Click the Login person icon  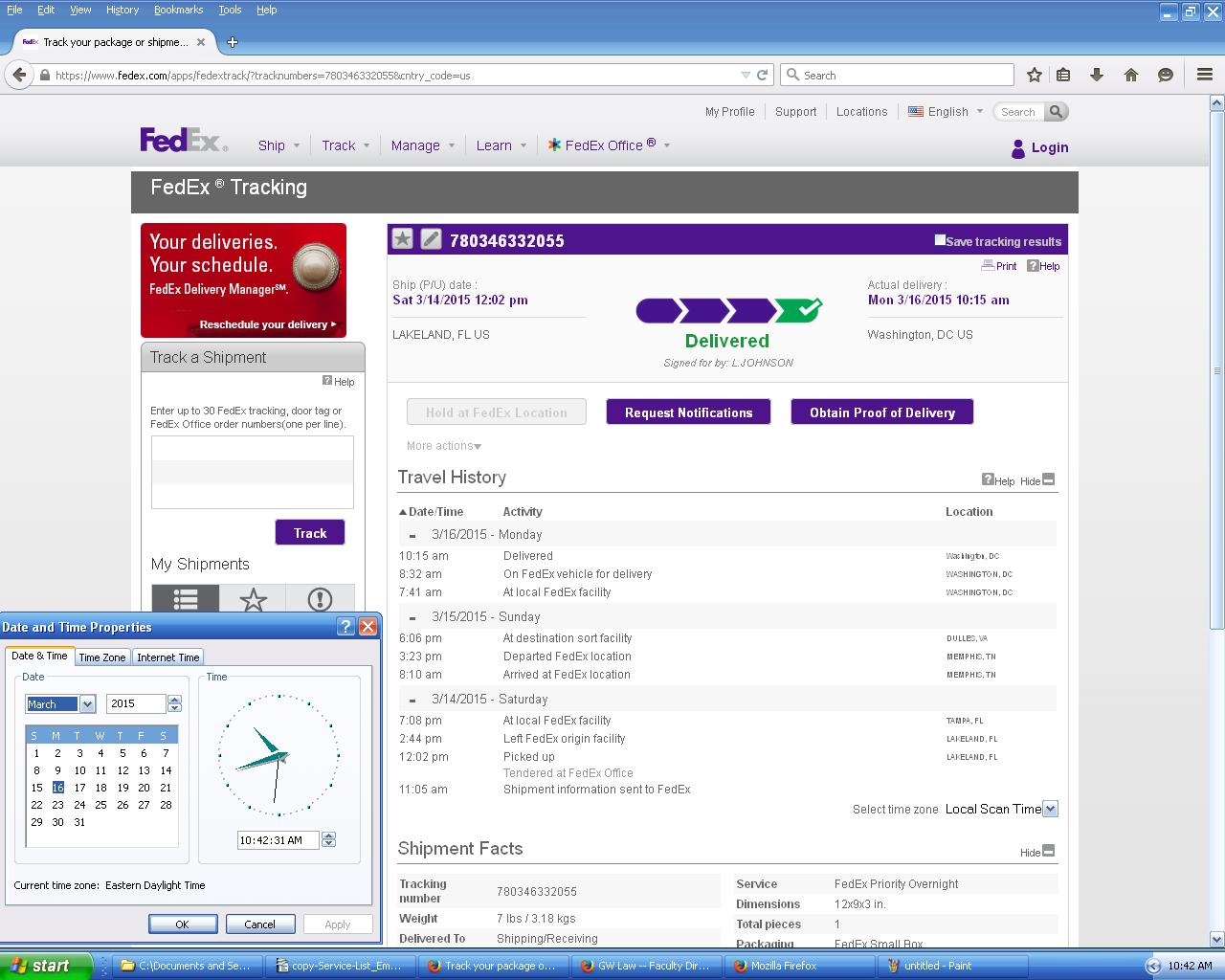[x=1017, y=148]
